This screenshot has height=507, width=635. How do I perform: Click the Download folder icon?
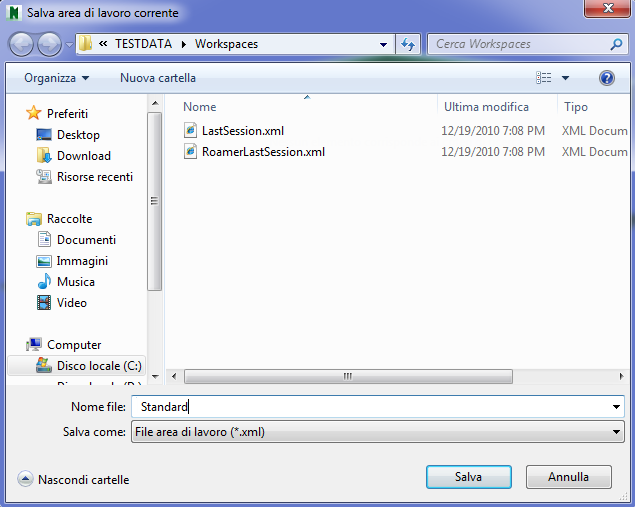point(44,156)
